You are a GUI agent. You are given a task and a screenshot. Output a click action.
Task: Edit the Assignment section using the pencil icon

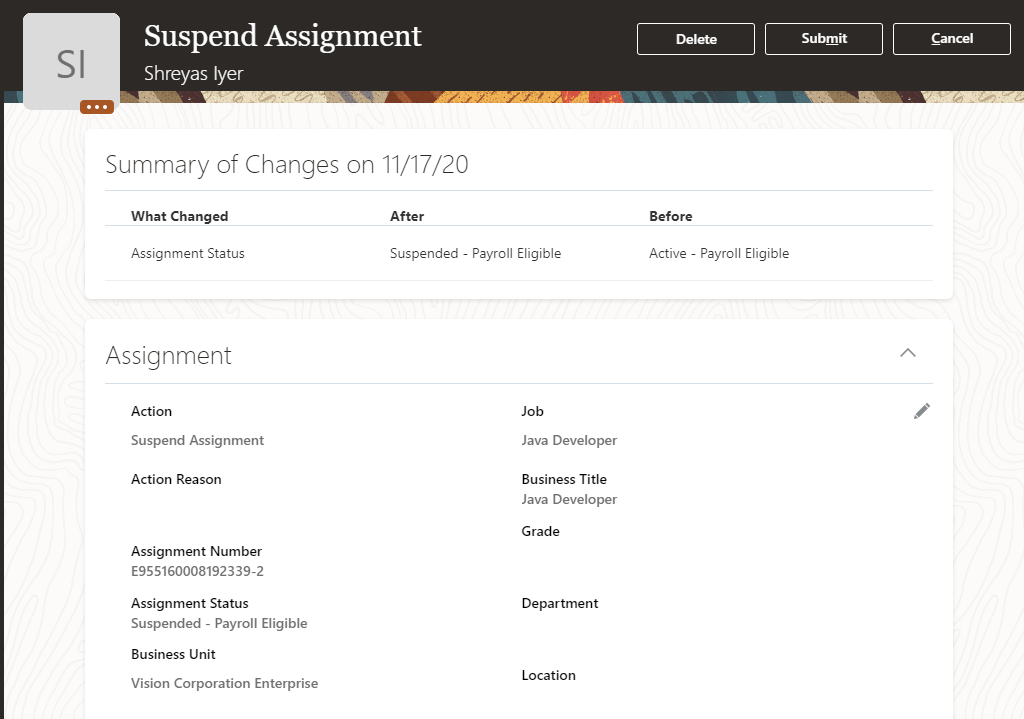point(921,410)
